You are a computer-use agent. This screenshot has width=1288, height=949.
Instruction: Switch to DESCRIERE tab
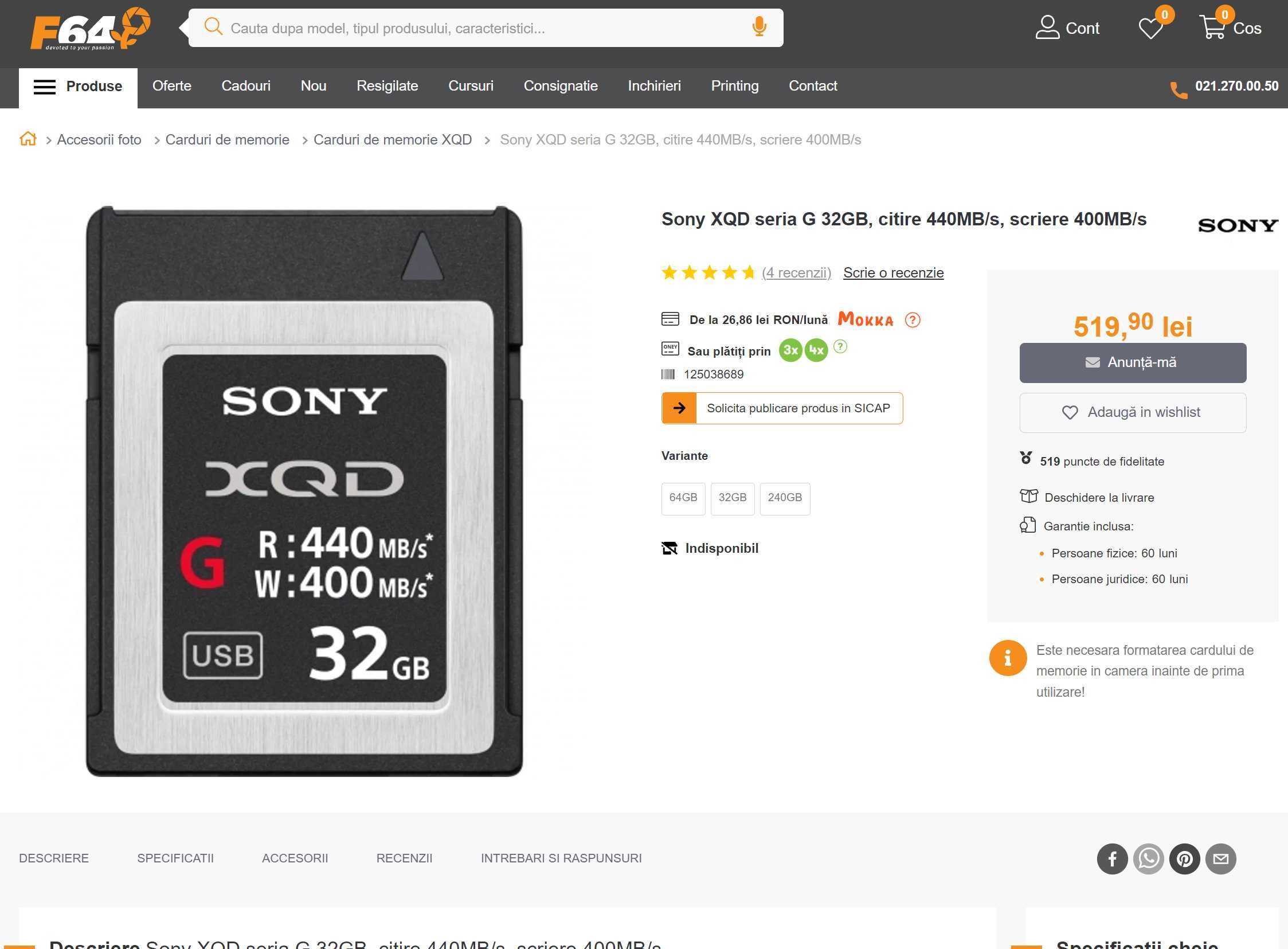coord(54,858)
